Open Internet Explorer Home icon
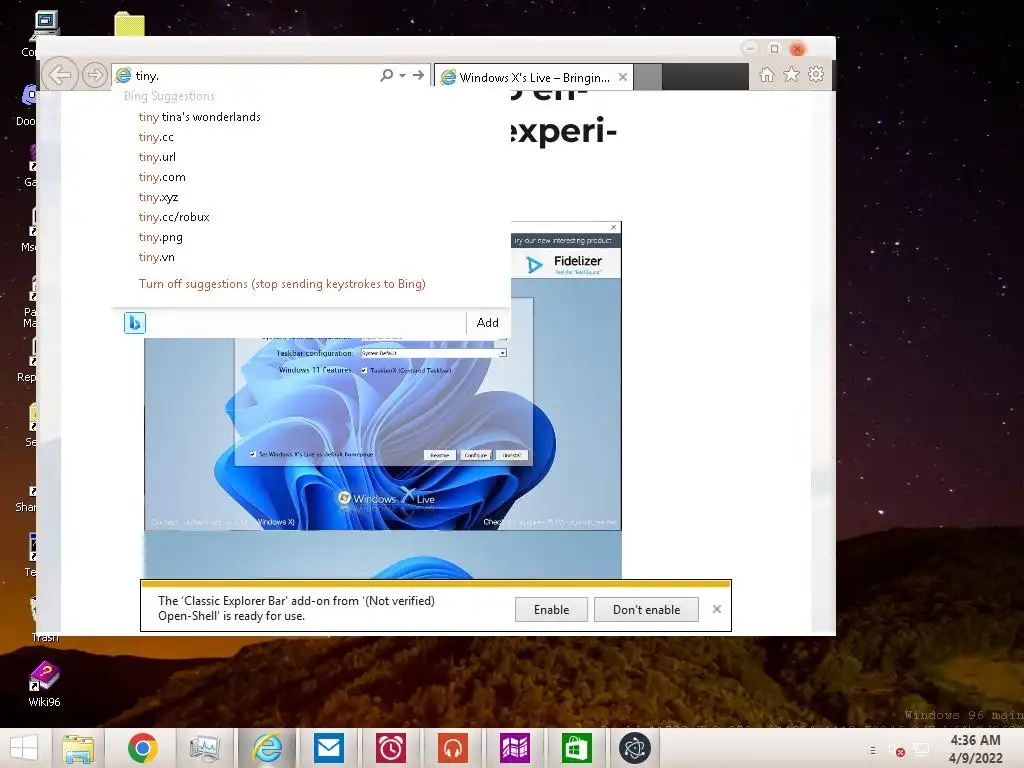The image size is (1024, 768). pos(767,75)
